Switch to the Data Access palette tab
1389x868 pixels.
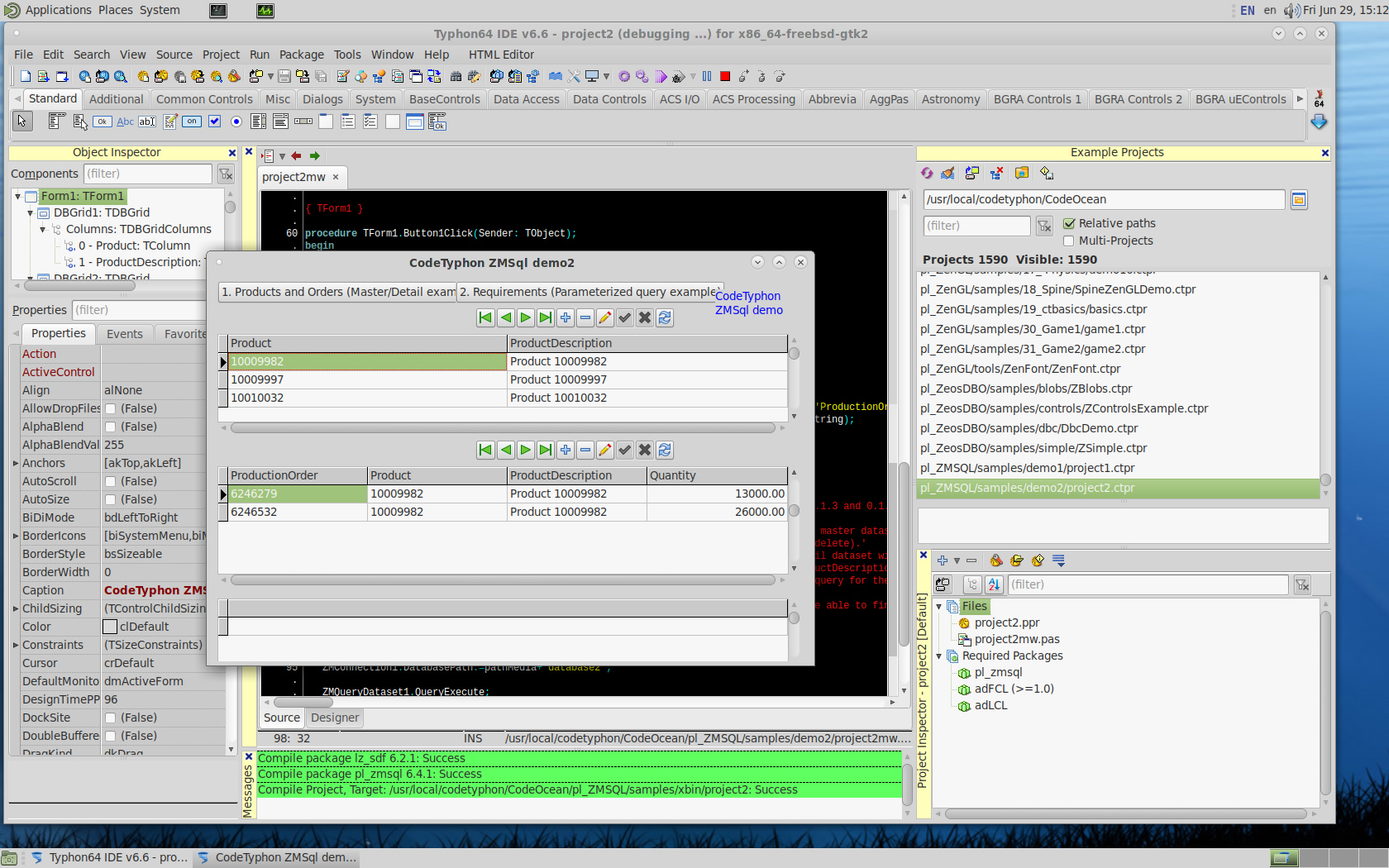click(526, 99)
